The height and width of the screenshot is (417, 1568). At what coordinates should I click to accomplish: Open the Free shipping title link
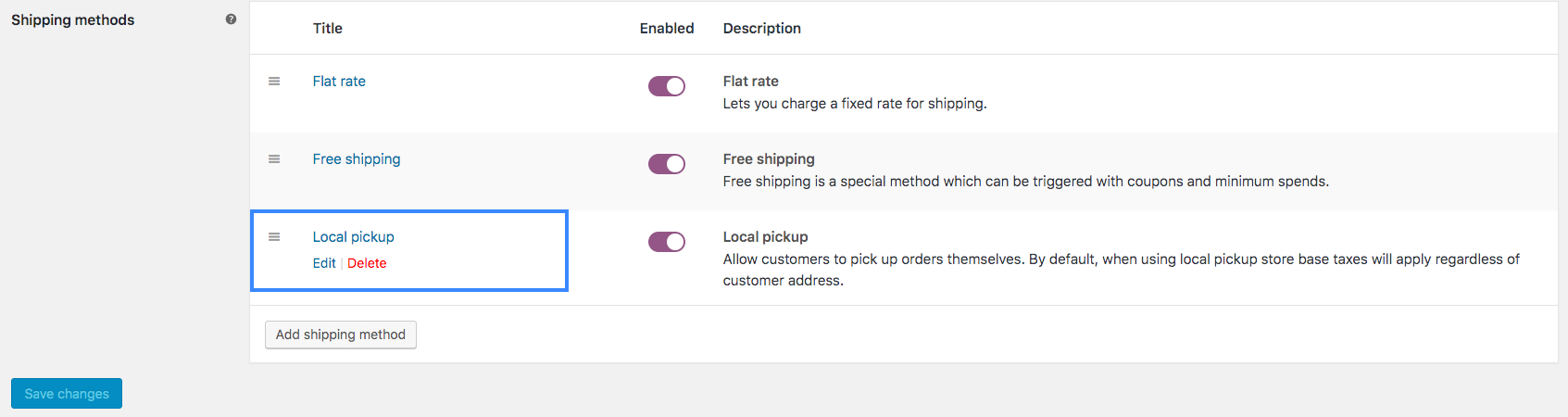(x=357, y=159)
